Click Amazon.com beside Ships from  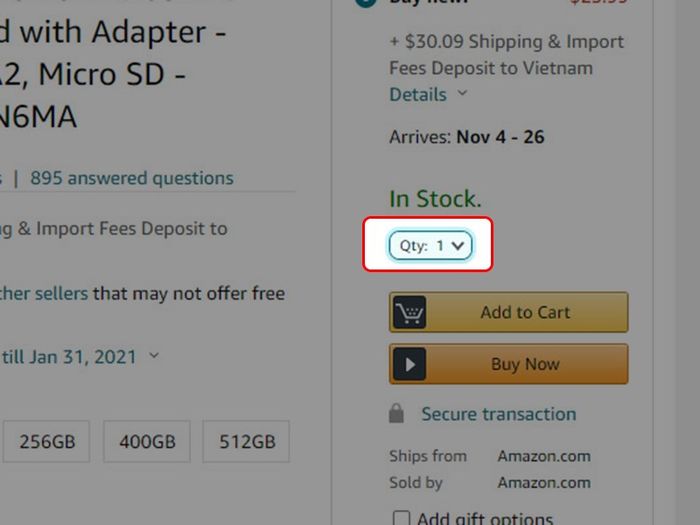(x=544, y=456)
